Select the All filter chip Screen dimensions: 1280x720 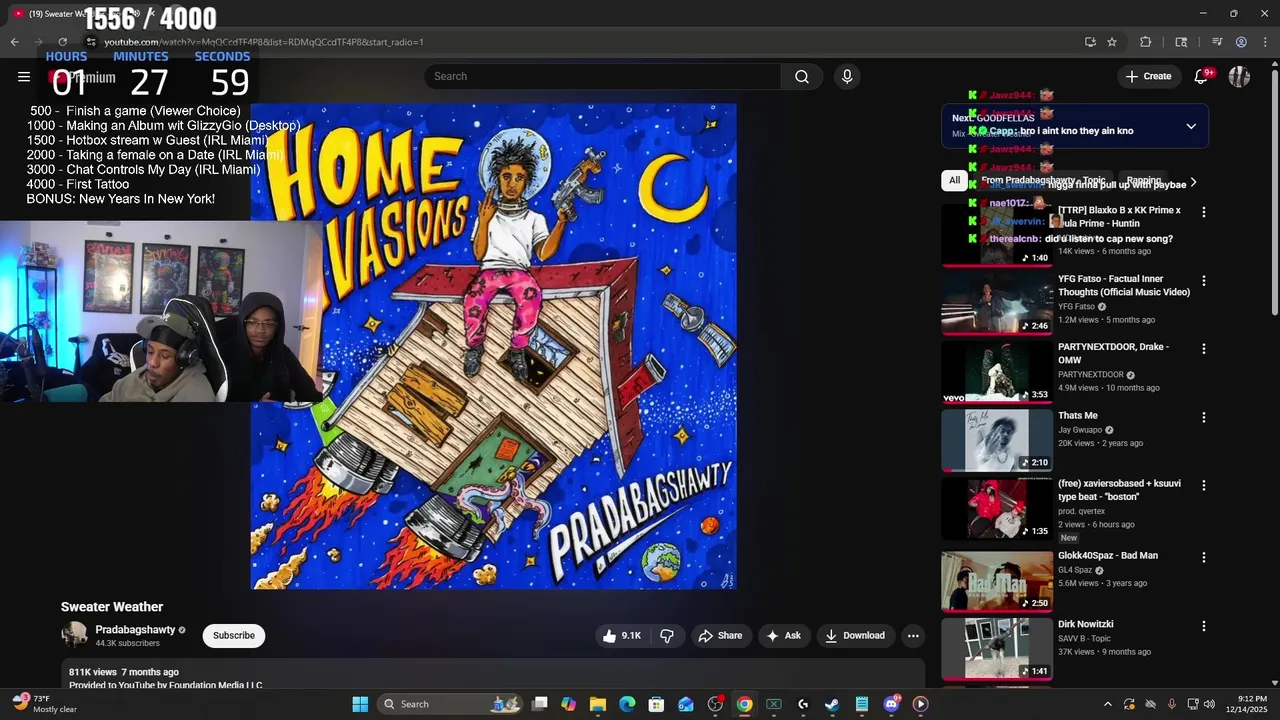tap(954, 181)
